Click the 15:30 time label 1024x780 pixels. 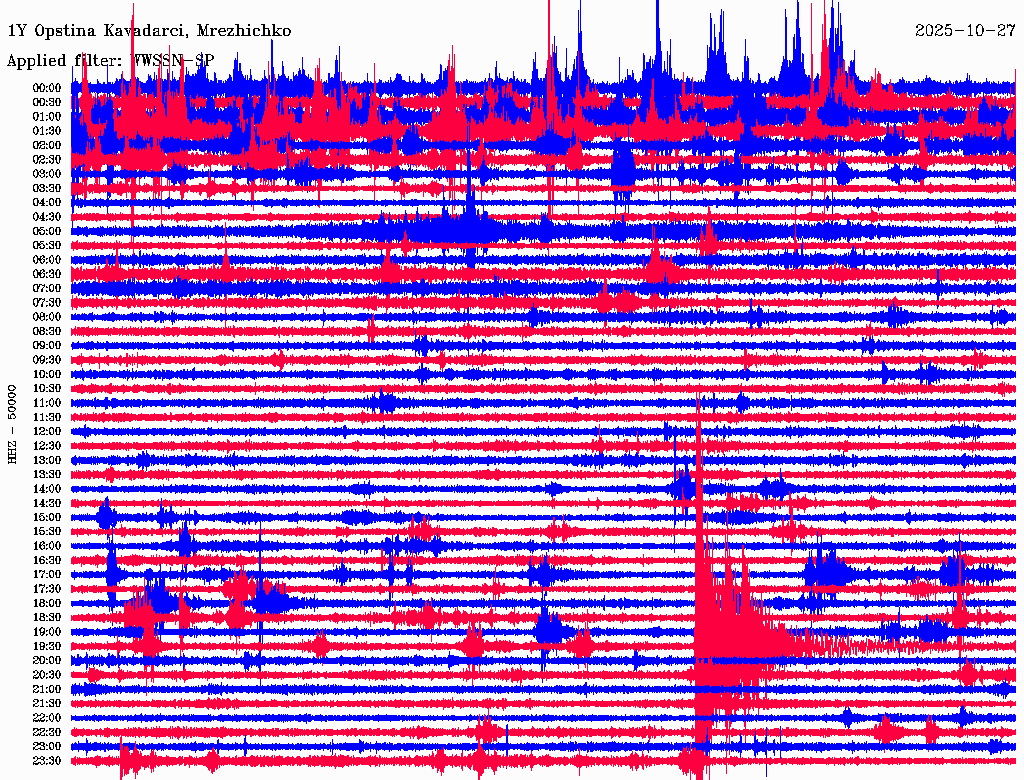click(47, 532)
